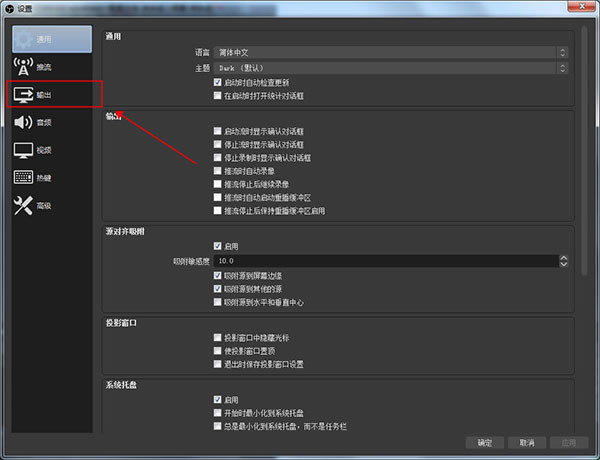Uncheck 启动时自动检查更新 checkbox
Image resolution: width=600 pixels, height=460 pixels.
point(218,82)
